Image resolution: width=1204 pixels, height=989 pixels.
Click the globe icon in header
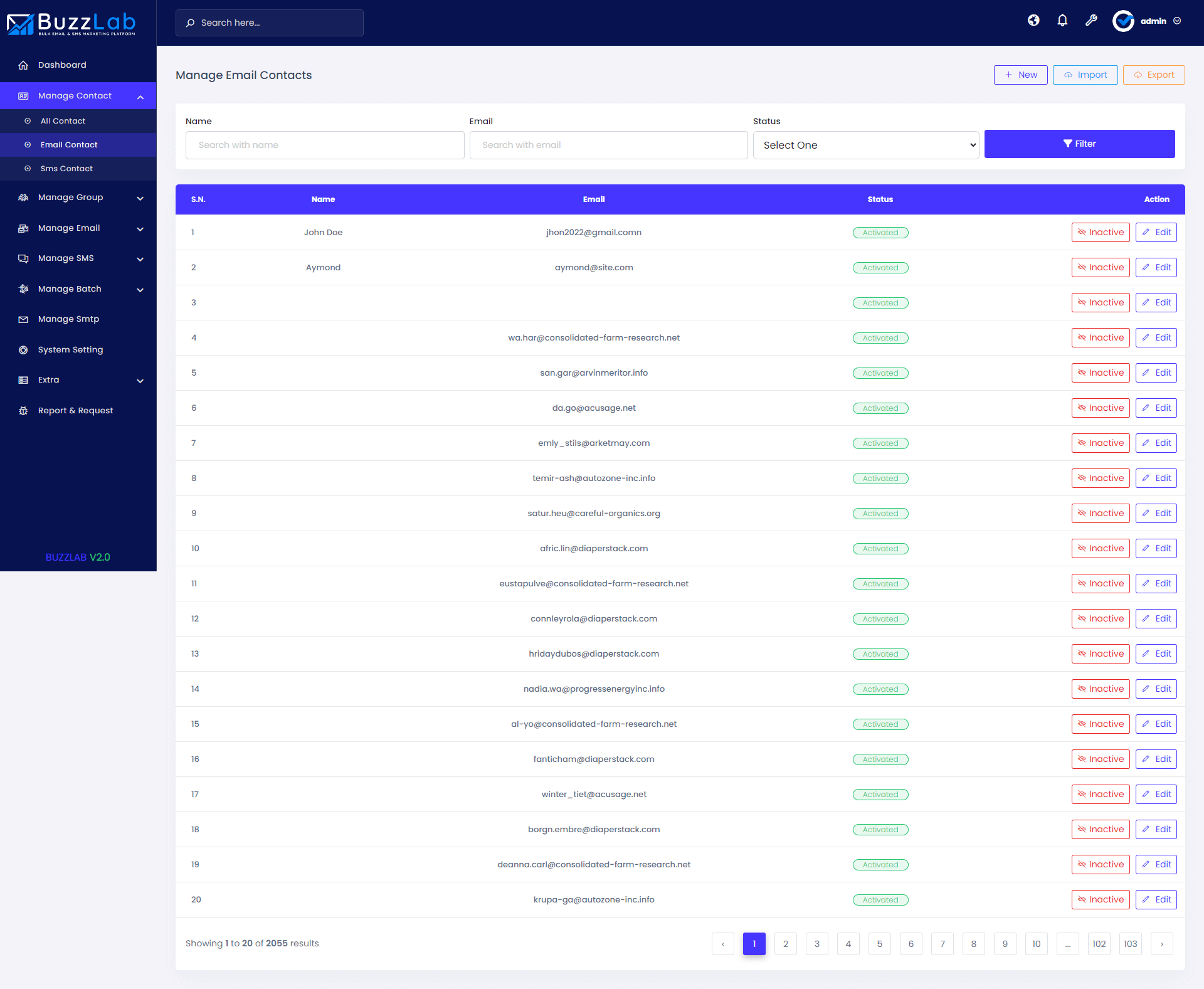click(1033, 21)
